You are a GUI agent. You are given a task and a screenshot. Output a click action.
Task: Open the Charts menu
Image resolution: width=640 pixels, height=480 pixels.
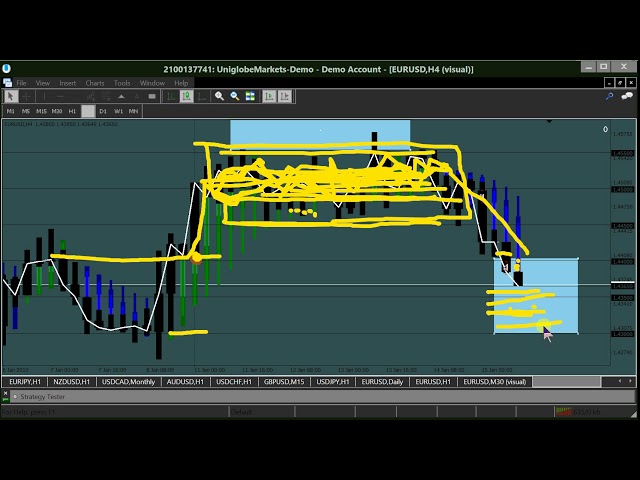coord(95,83)
